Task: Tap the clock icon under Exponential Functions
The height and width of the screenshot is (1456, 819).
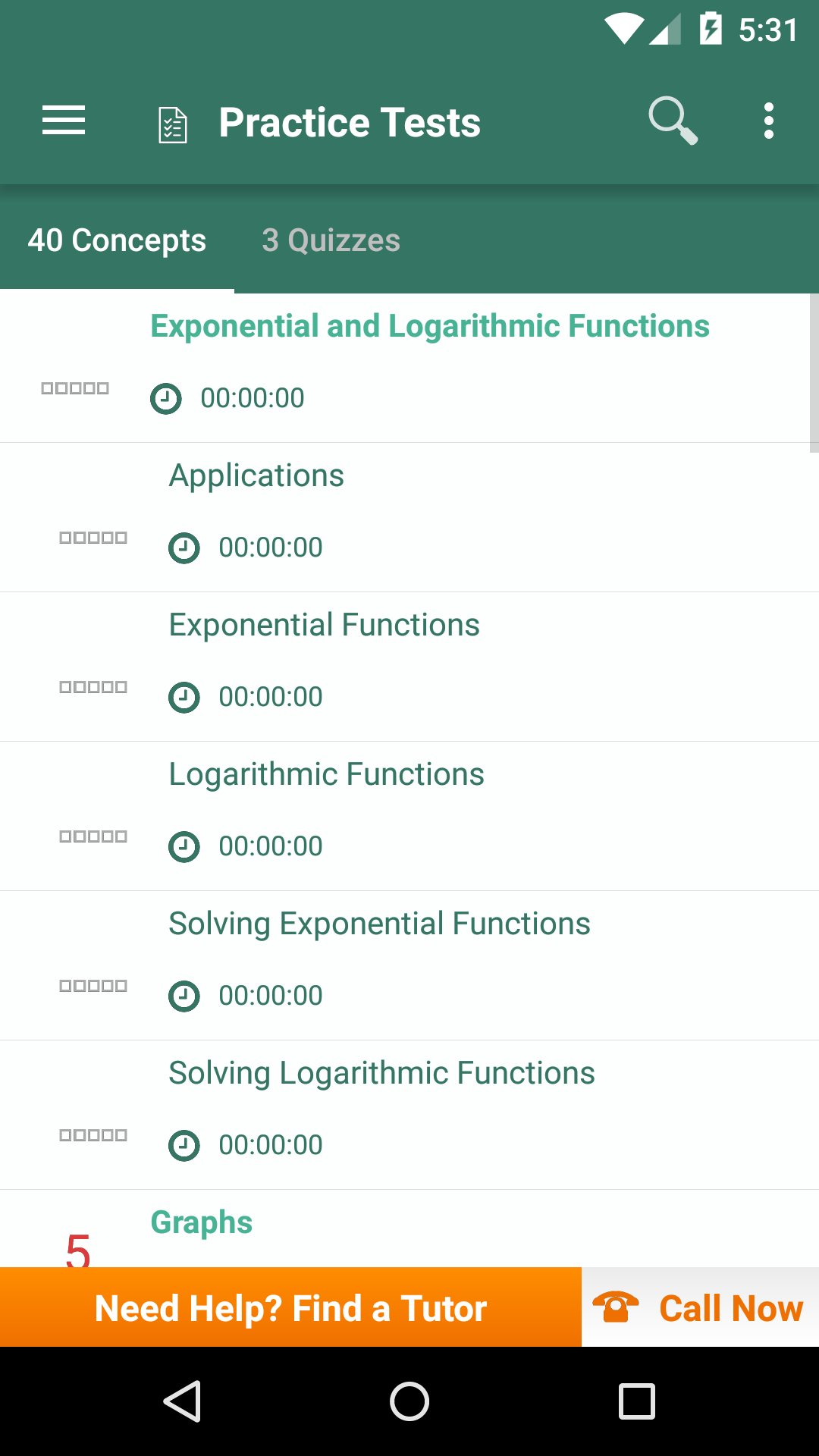Action: [184, 697]
